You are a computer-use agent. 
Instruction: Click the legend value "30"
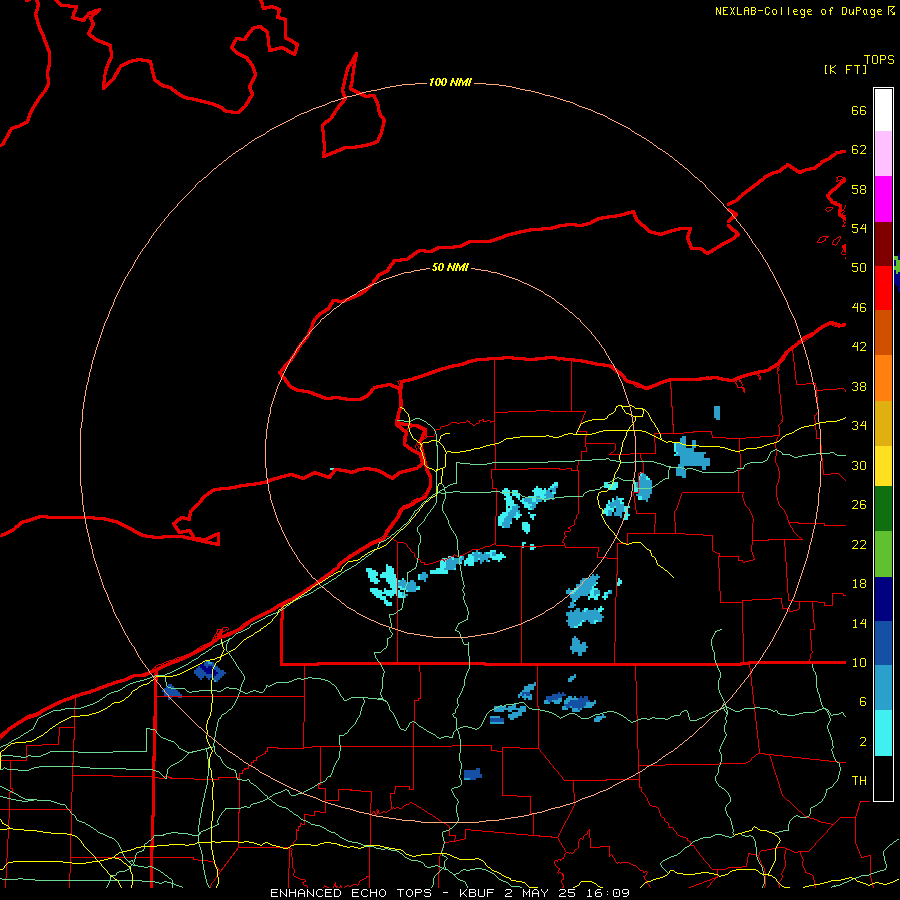859,465
